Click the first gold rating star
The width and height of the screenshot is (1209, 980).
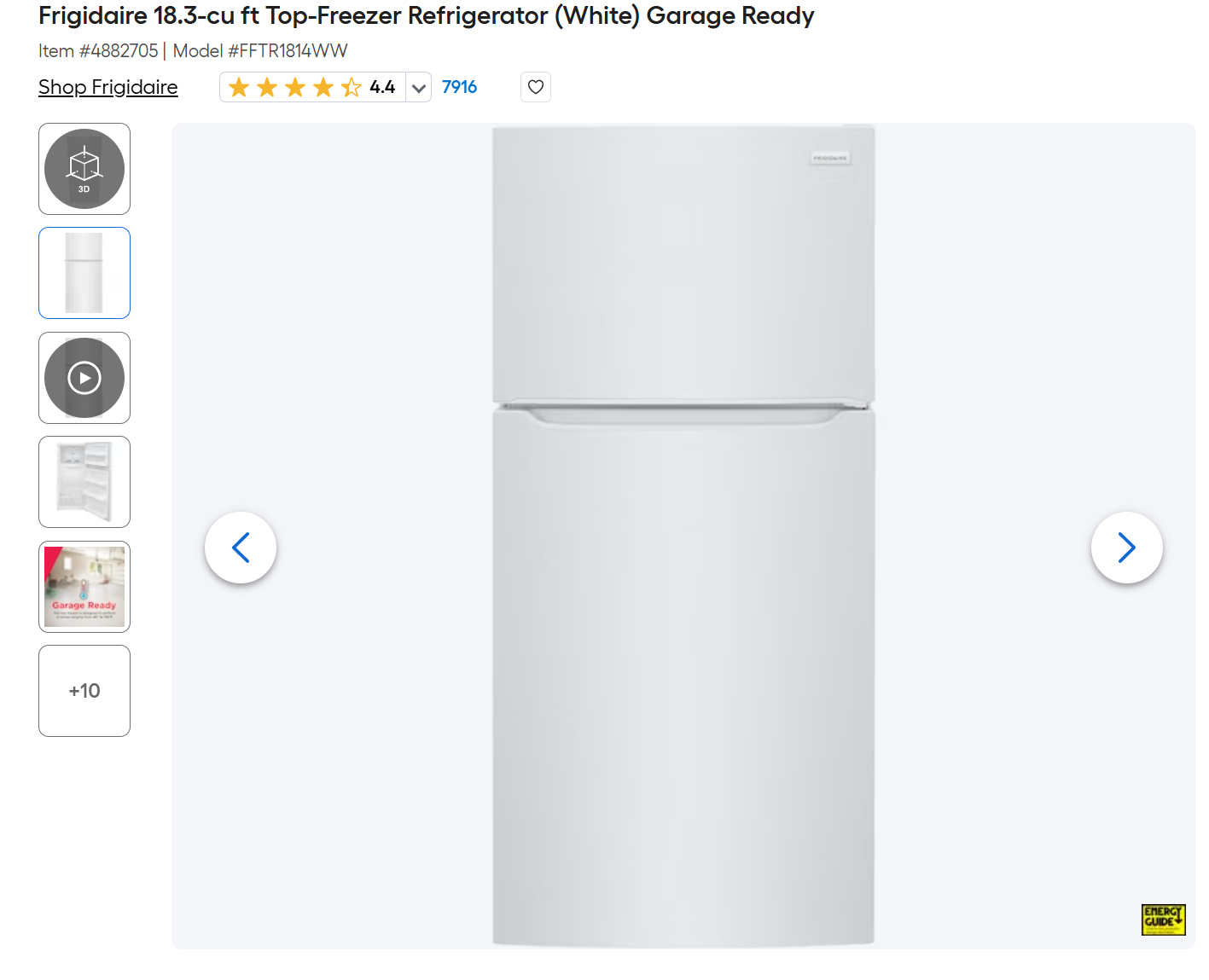click(239, 87)
